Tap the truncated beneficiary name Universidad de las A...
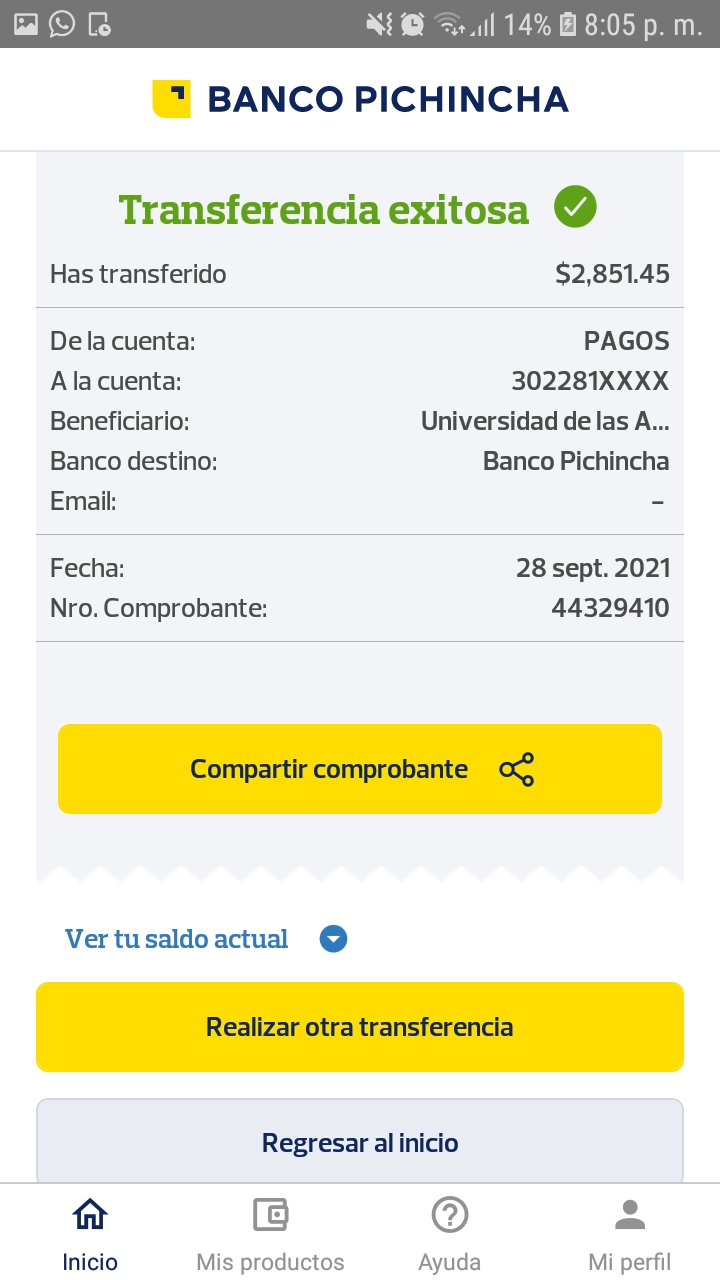 545,421
